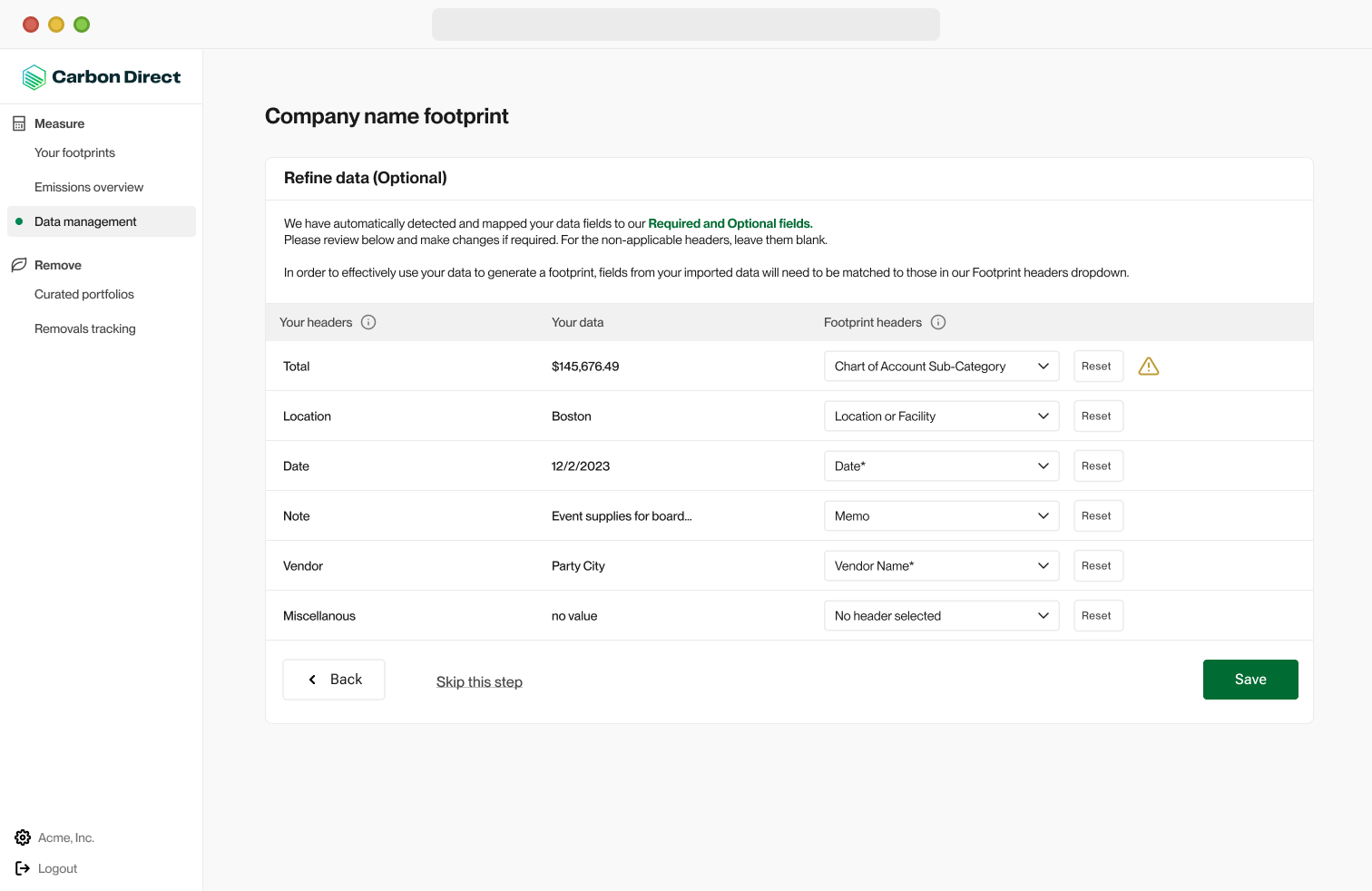The width and height of the screenshot is (1372, 891).
Task: Click the warning triangle in the Total row
Action: 1149,367
